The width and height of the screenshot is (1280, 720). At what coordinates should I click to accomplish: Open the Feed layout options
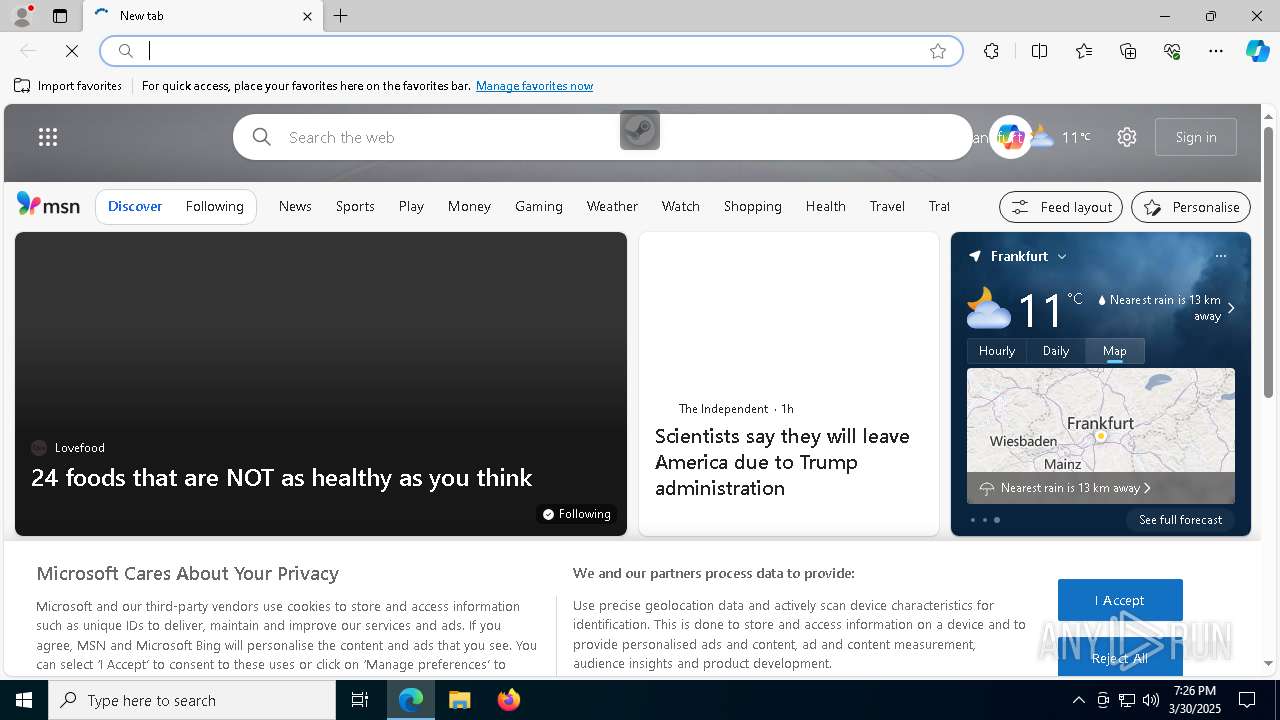pyautogui.click(x=1061, y=207)
